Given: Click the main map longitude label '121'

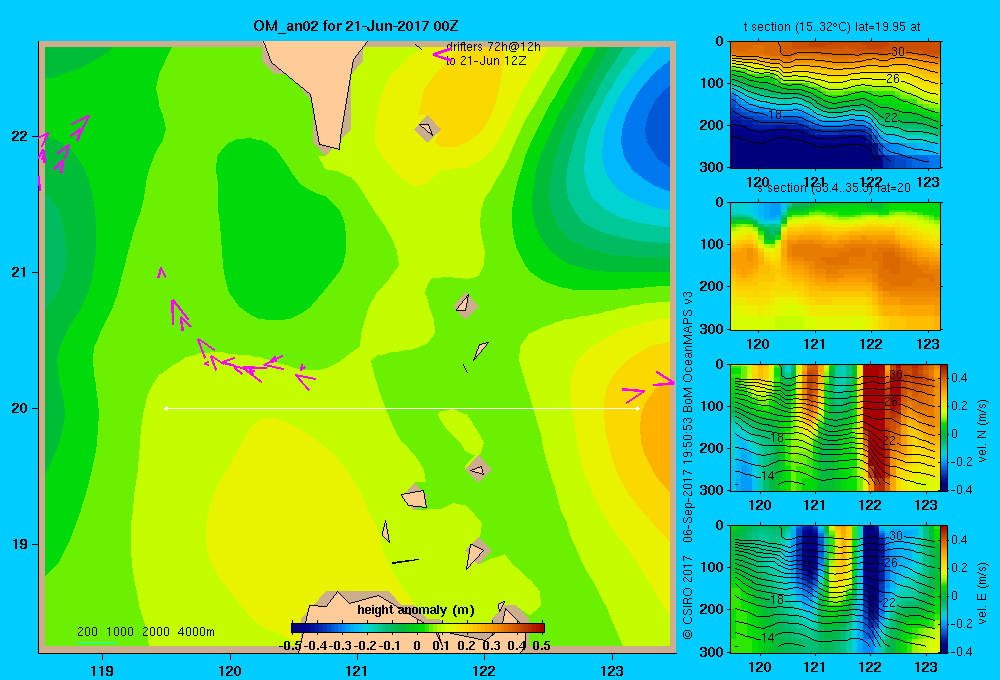Looking at the screenshot, I should (357, 670).
